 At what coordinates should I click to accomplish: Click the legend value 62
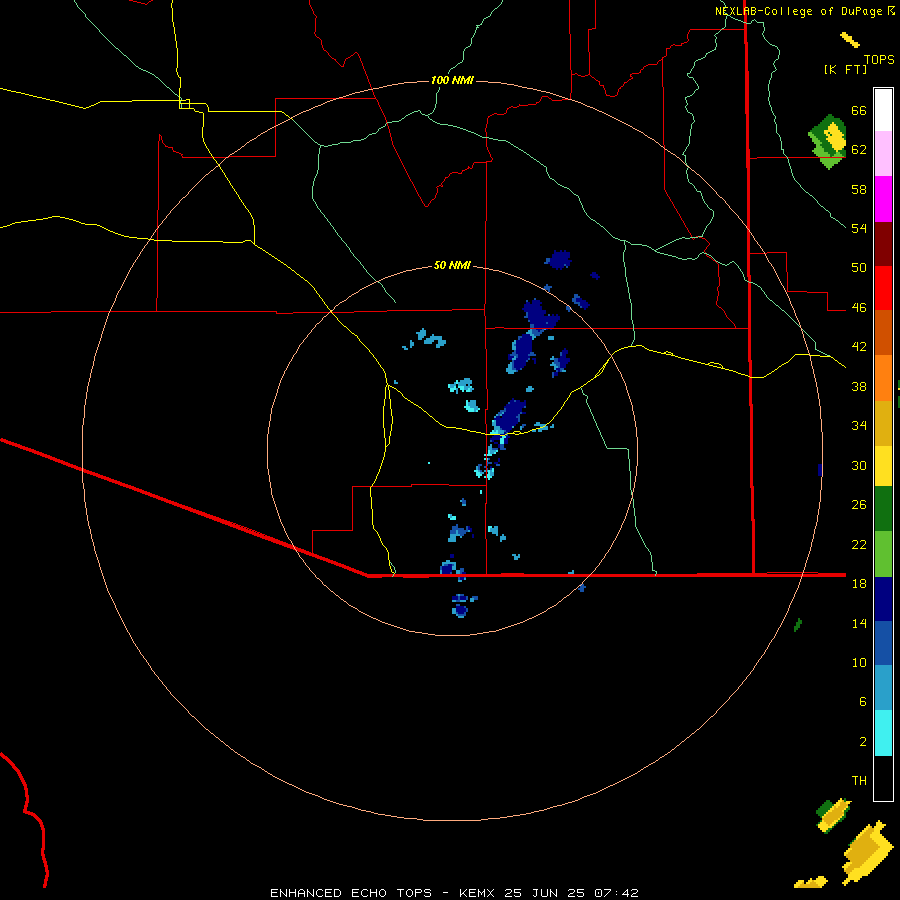(859, 150)
